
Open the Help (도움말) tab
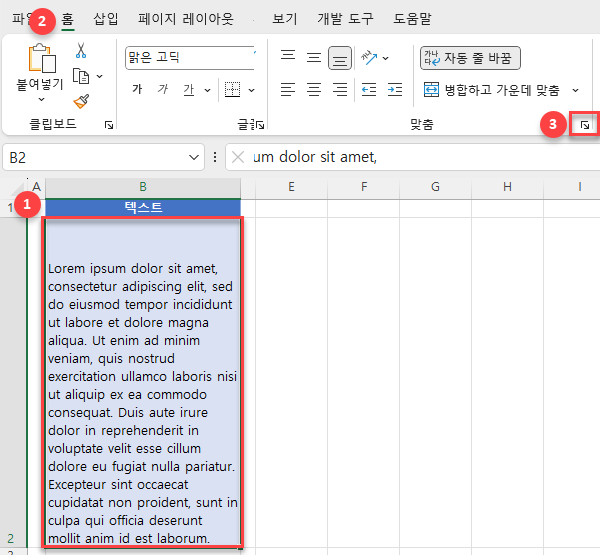tap(412, 19)
